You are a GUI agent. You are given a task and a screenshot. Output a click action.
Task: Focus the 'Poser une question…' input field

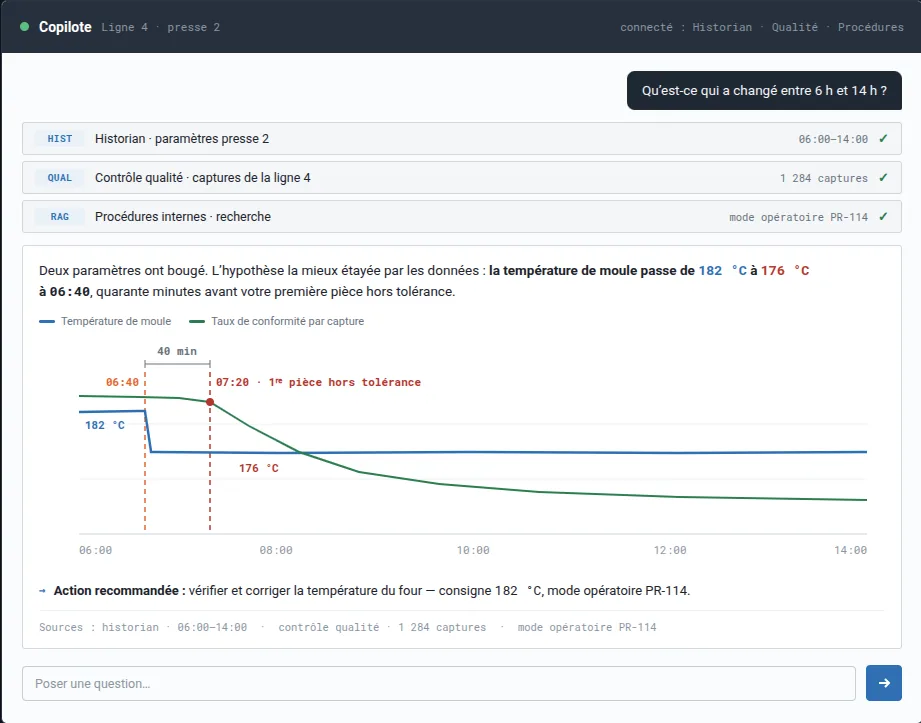[439, 683]
